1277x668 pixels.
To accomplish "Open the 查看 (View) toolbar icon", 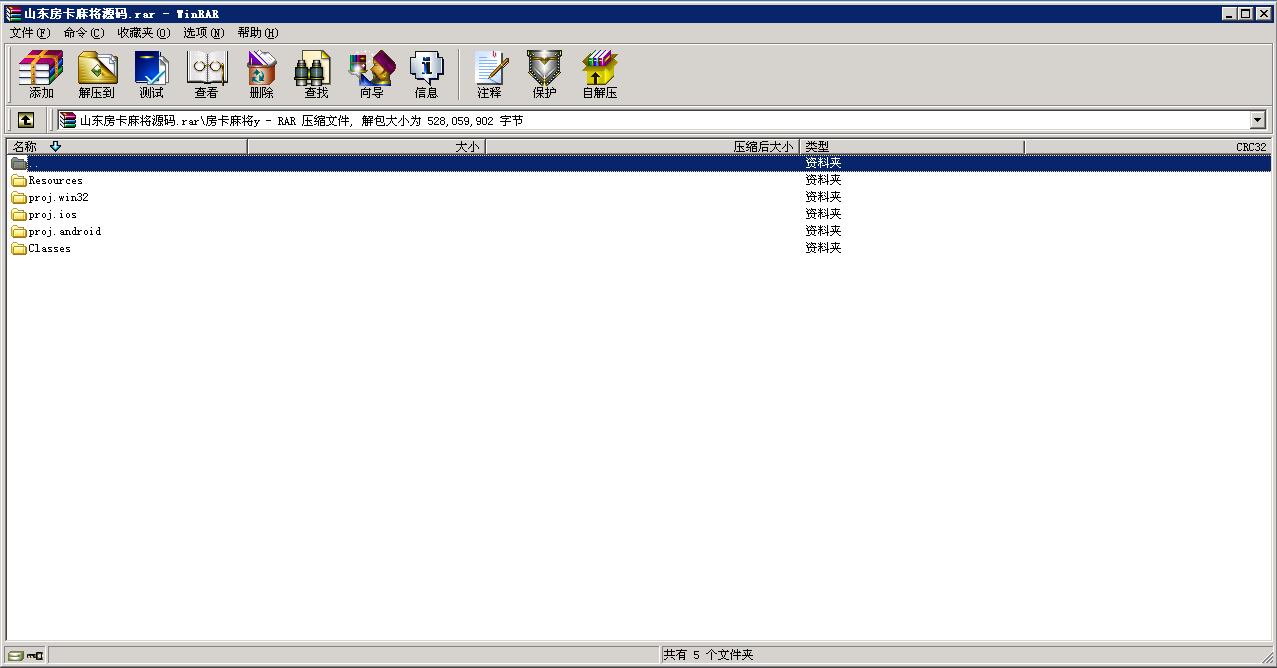I will point(206,75).
